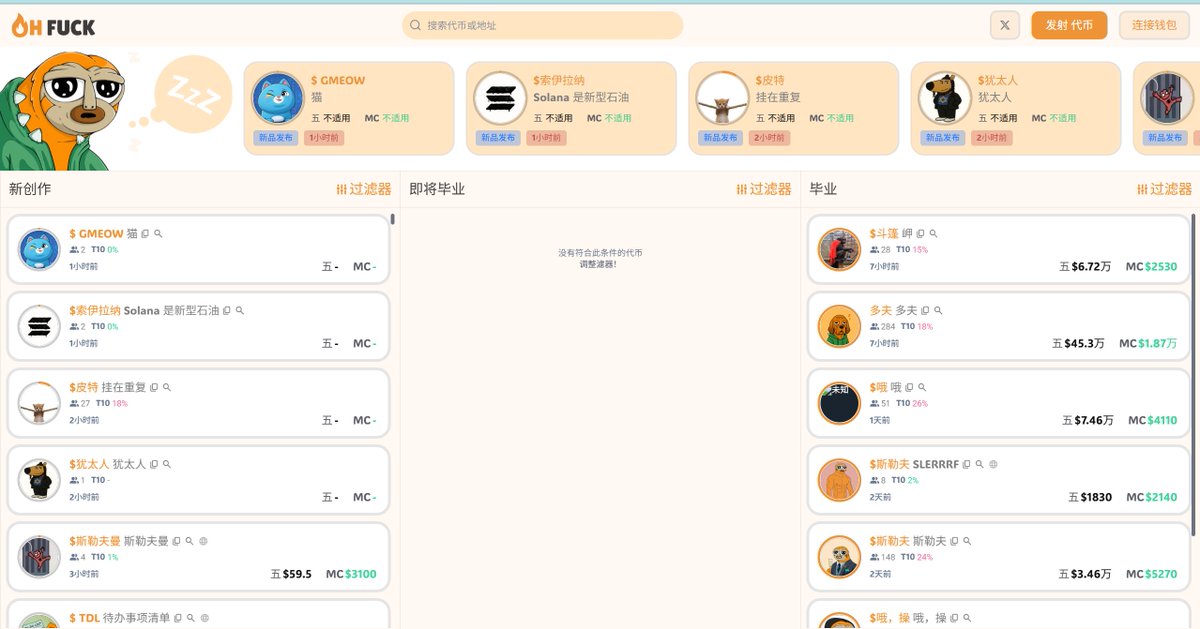Click 新品发布 badge on $ GMEOW card
The width and height of the screenshot is (1200, 629).
coord(276,138)
